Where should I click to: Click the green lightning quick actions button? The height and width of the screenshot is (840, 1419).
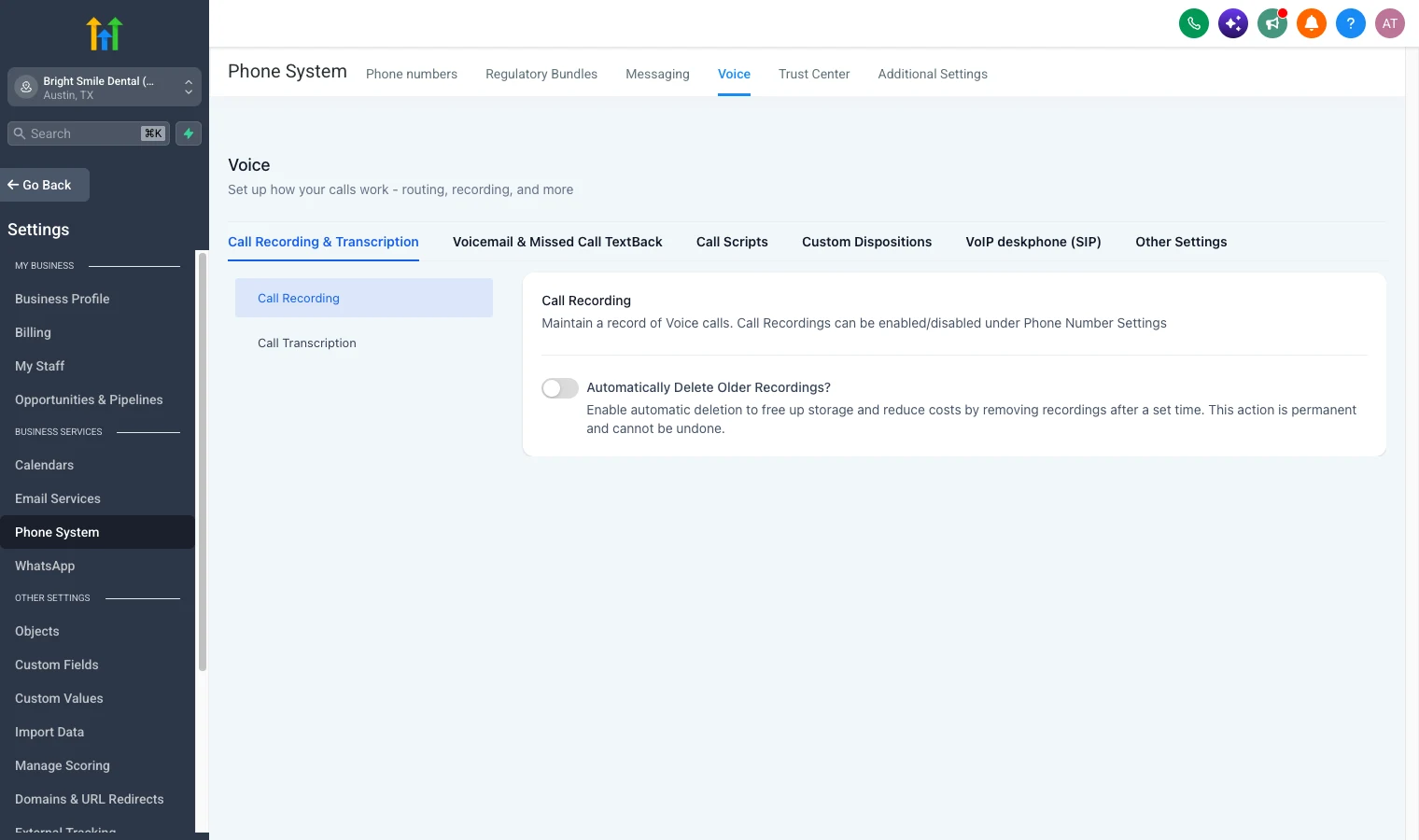189,133
